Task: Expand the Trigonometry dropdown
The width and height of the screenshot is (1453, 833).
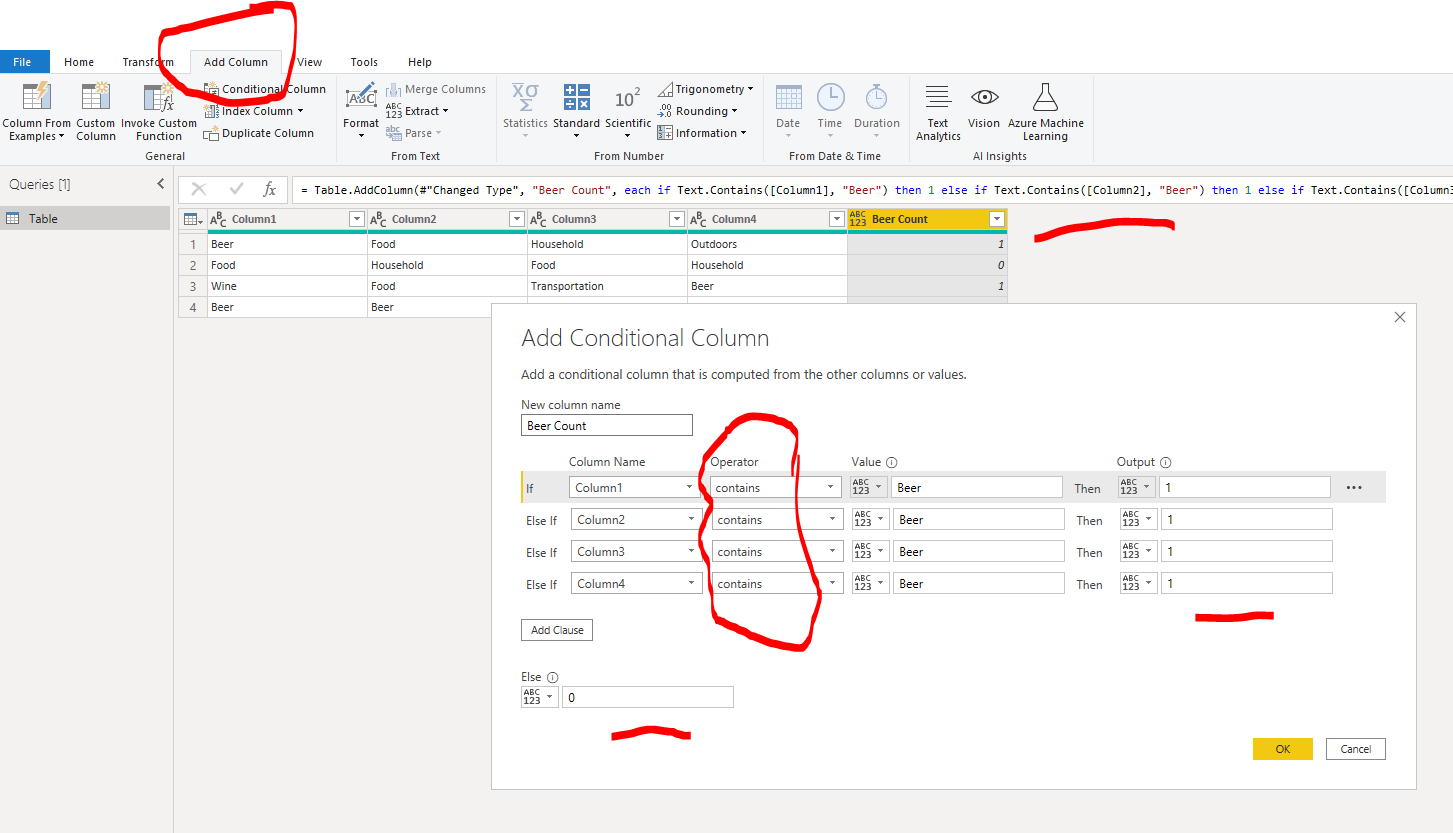Action: pyautogui.click(x=750, y=89)
